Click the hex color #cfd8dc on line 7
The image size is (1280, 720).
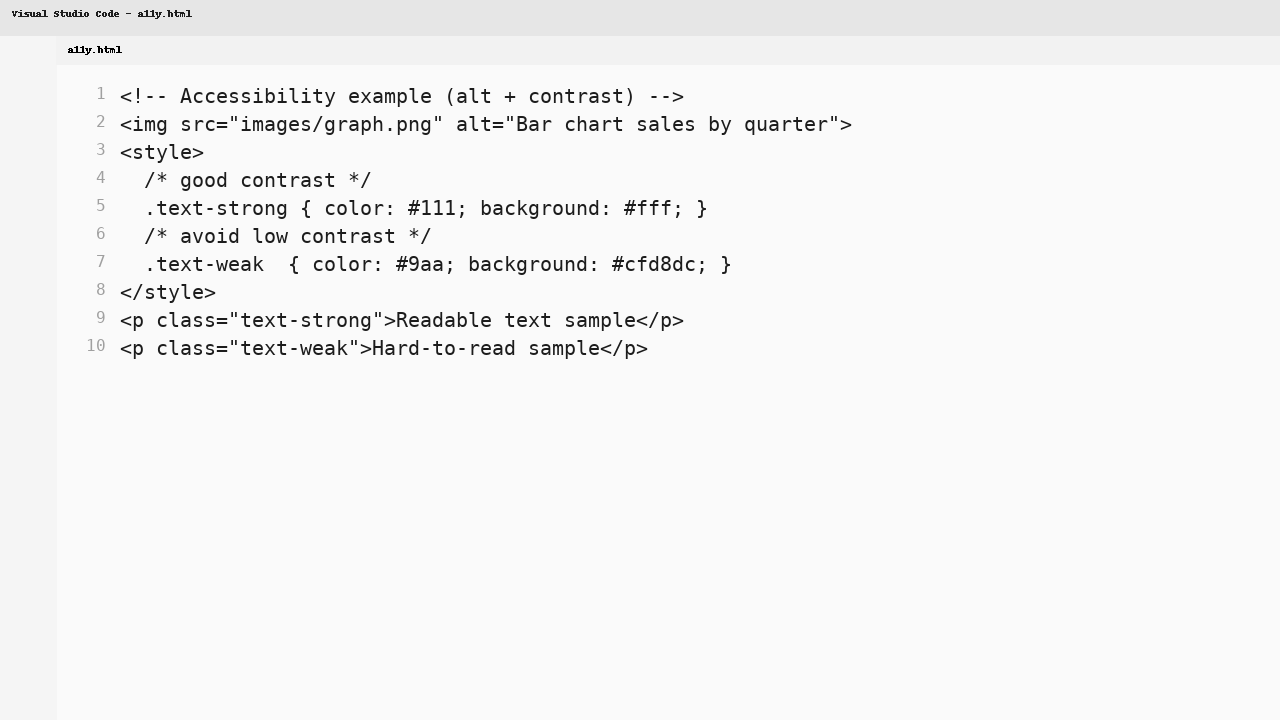tap(655, 264)
